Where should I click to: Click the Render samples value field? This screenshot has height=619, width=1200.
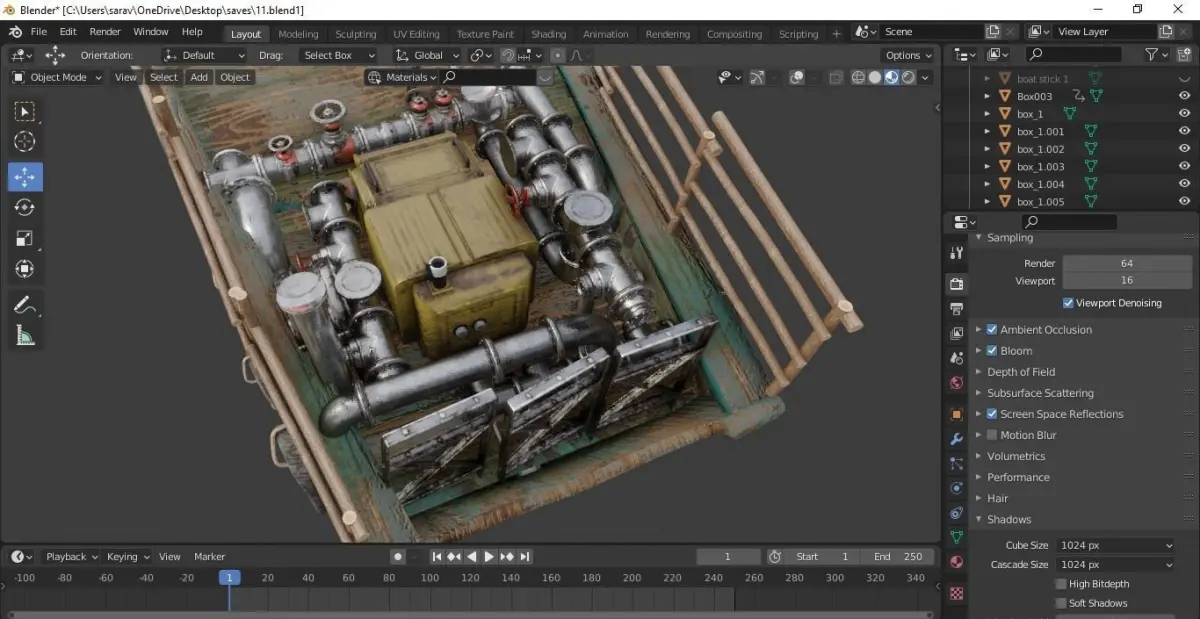point(1127,263)
